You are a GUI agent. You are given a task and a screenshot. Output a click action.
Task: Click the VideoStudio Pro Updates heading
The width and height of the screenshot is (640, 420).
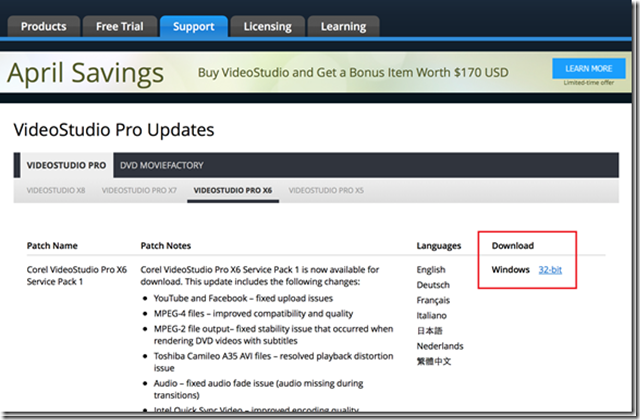click(x=114, y=130)
